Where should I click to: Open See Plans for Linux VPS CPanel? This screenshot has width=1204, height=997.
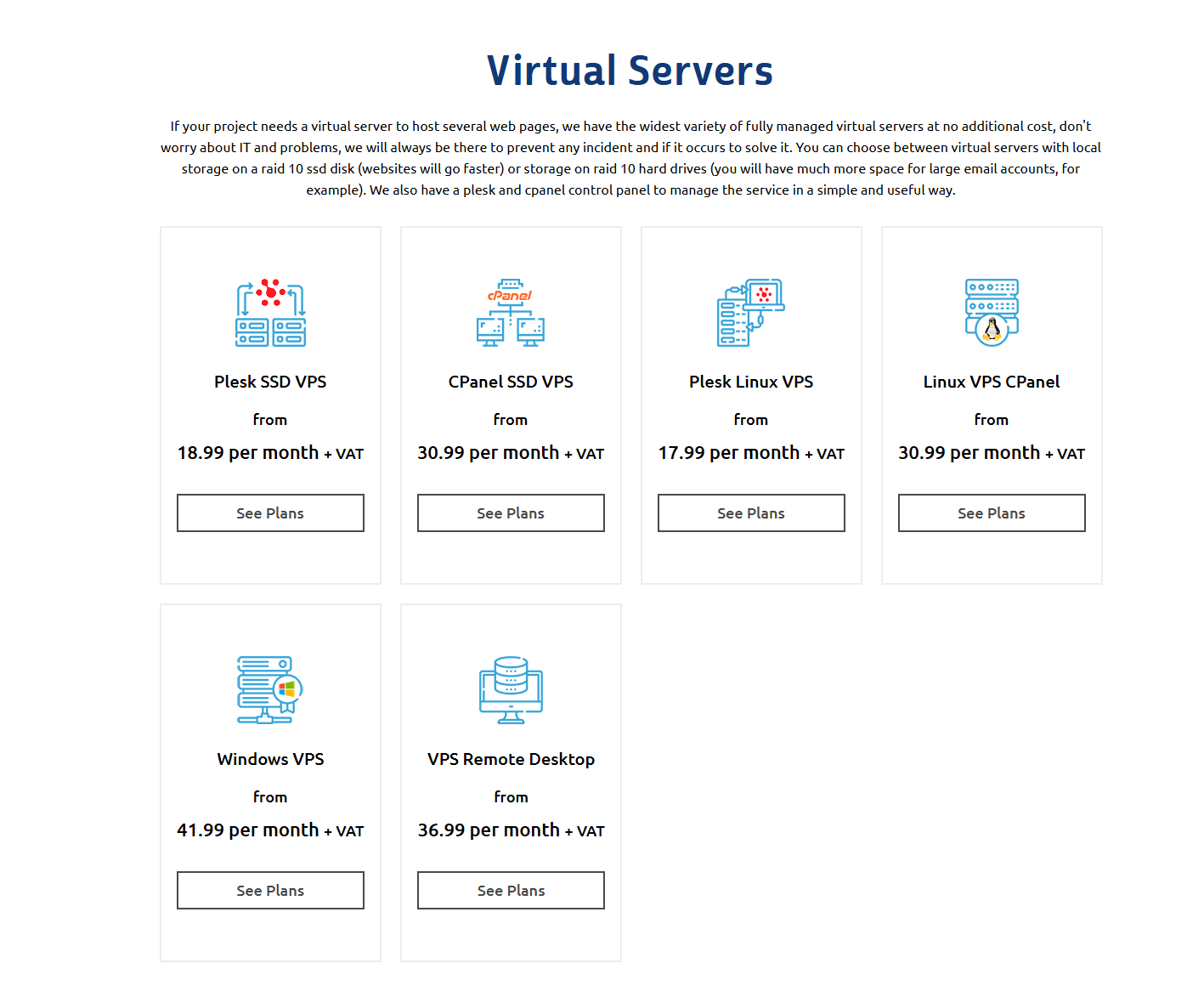coord(991,513)
